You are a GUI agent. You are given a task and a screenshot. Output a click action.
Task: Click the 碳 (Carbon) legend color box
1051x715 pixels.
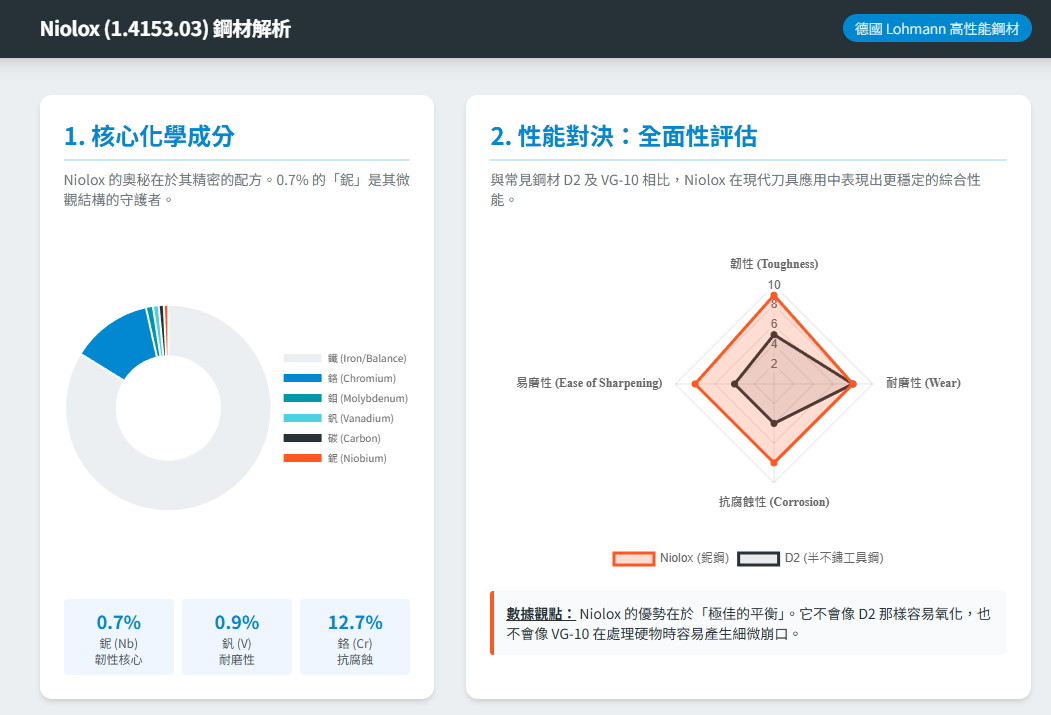pyautogui.click(x=303, y=438)
